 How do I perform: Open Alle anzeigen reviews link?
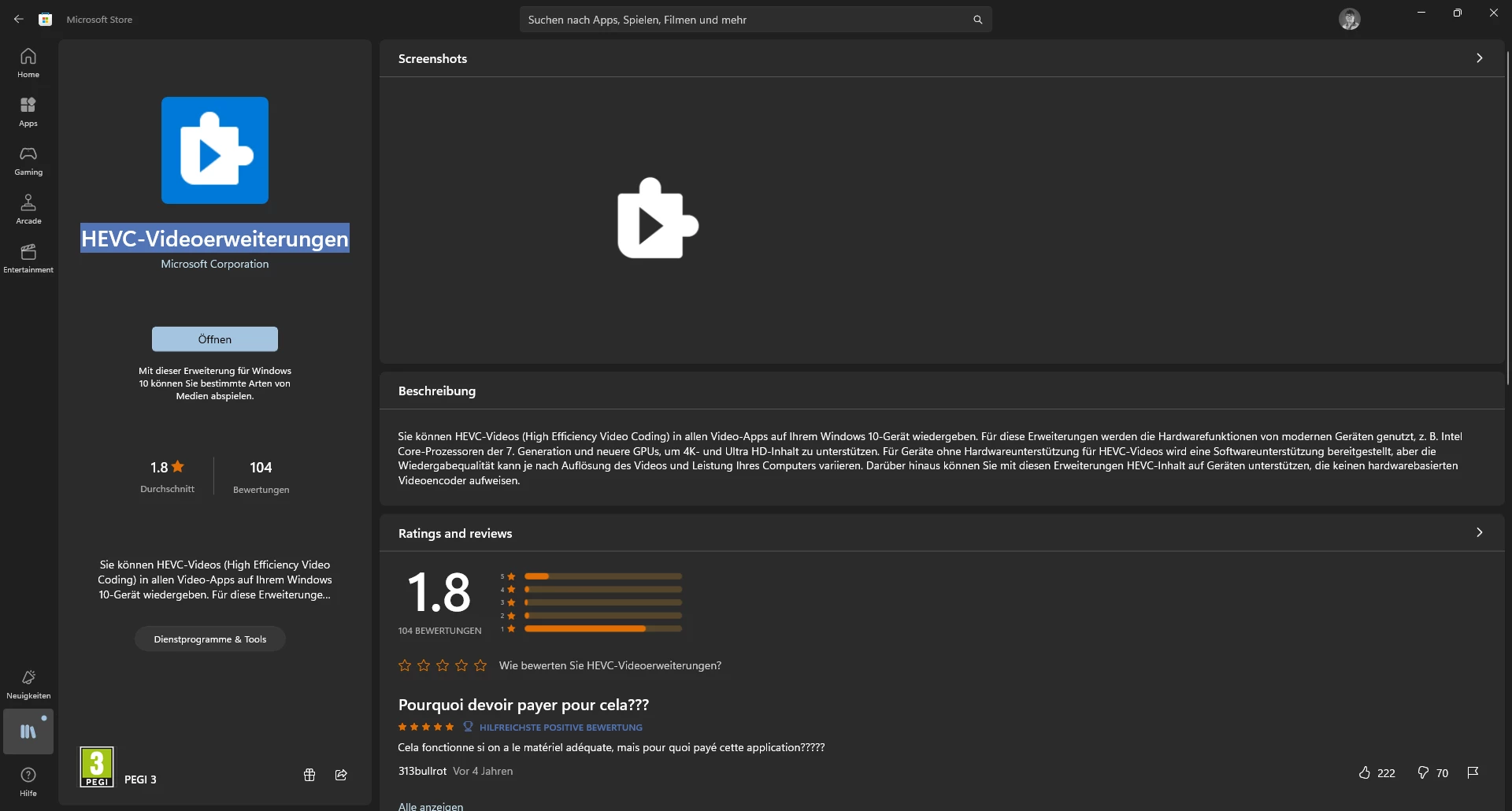pos(431,805)
